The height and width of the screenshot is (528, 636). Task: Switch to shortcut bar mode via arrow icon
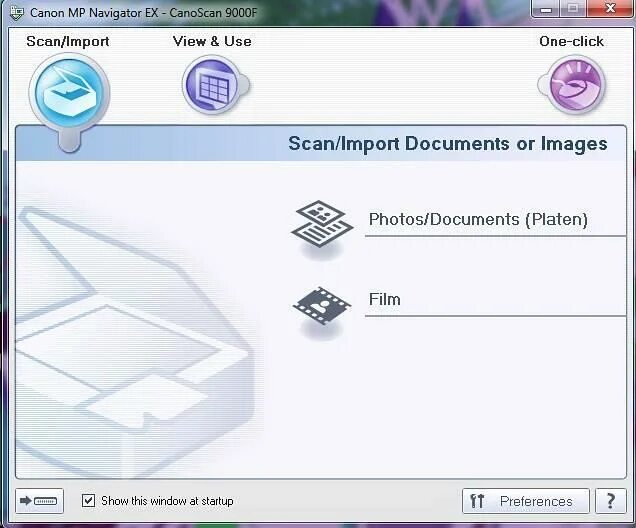pos(39,501)
